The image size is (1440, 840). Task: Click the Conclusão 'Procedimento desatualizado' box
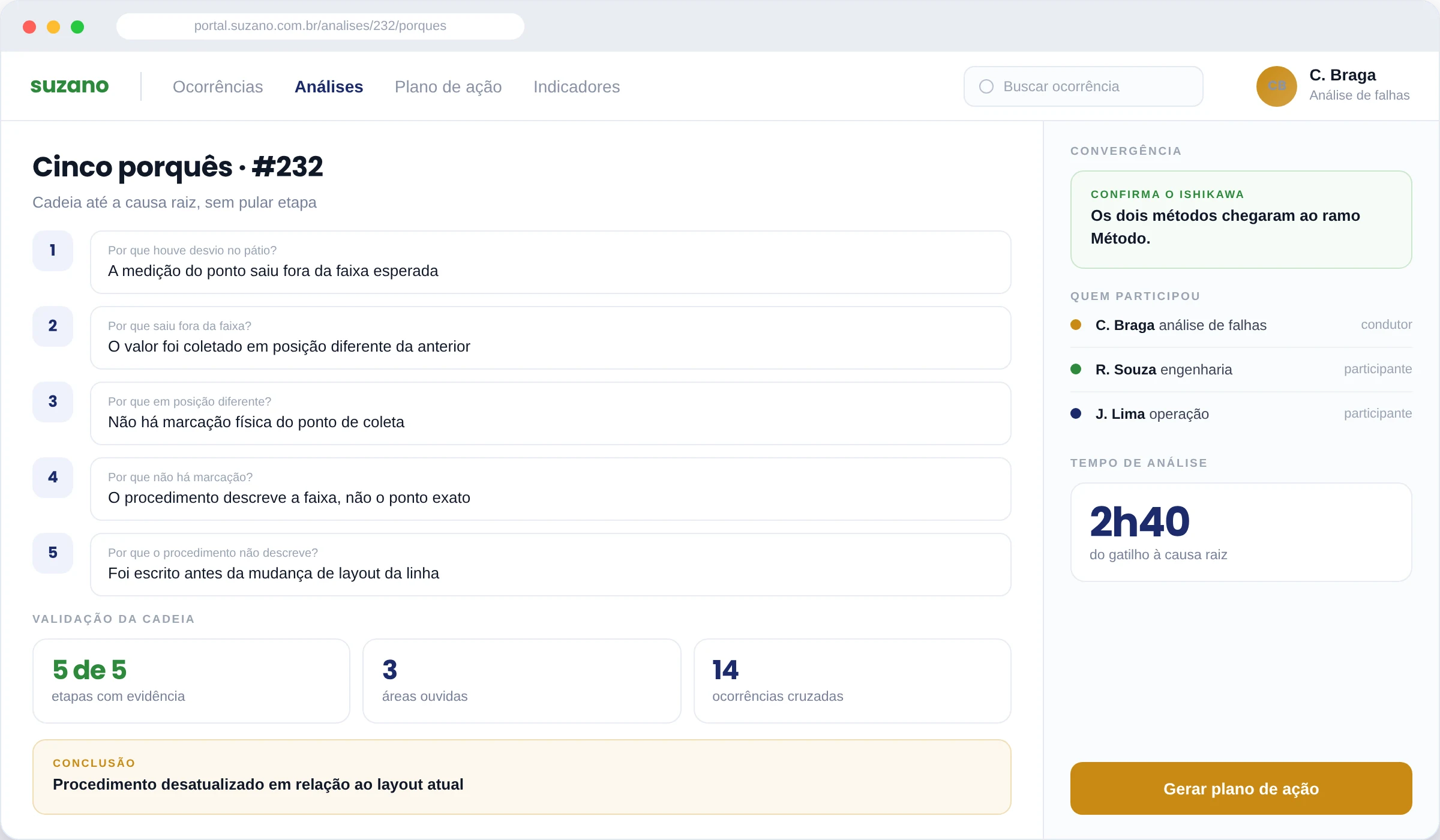522,777
